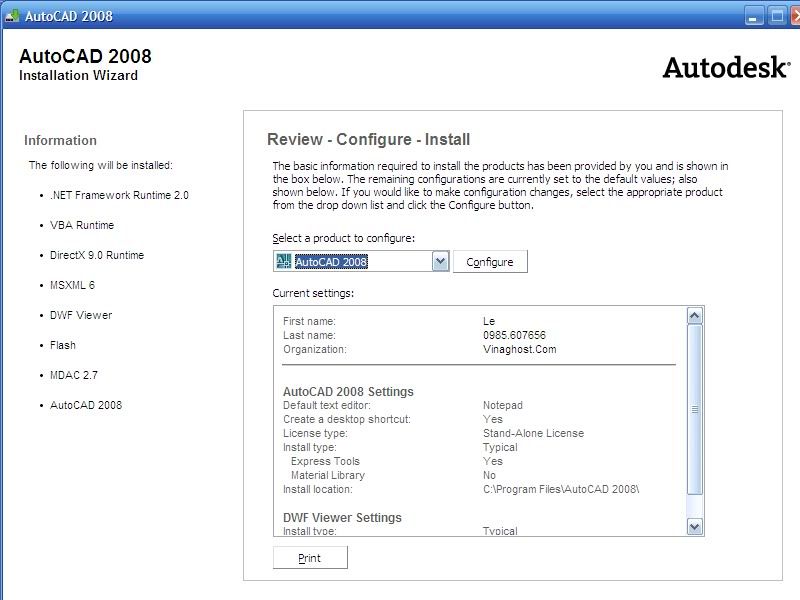Maximize the AutoCAD 2008 installer window

[777, 16]
